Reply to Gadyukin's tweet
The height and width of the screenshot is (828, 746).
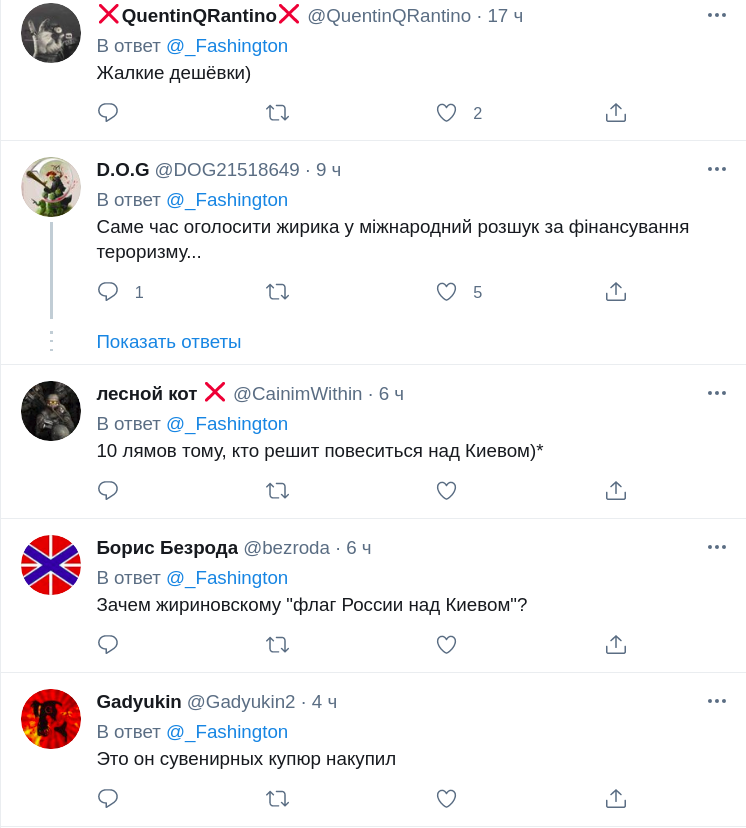click(x=108, y=798)
